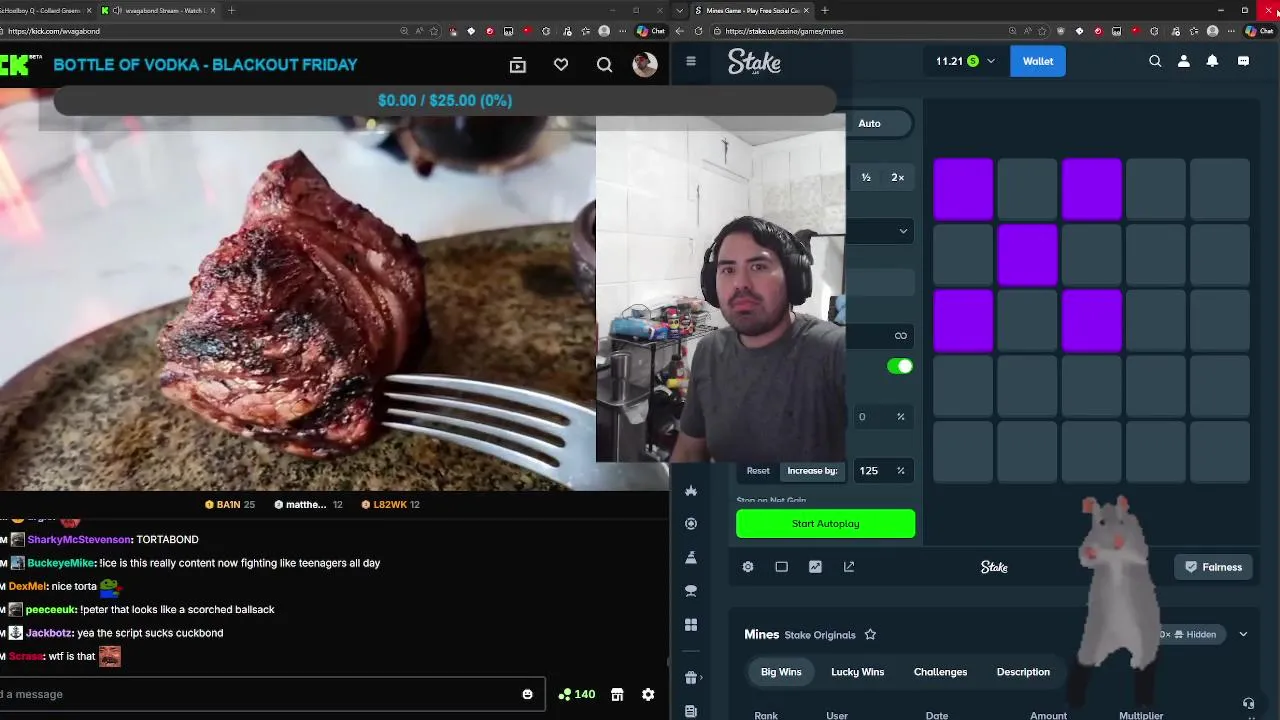Viewport: 1280px width, 720px height.
Task: Open the Stake hamburger menu
Action: coord(690,61)
